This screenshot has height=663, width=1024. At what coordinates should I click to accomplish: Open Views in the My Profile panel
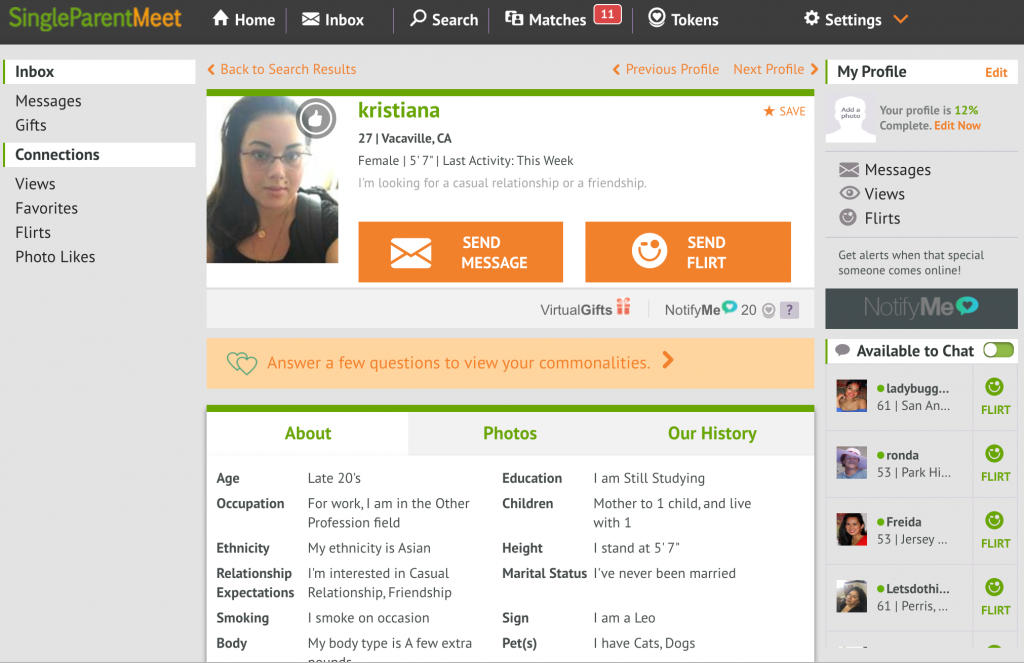pos(872,194)
